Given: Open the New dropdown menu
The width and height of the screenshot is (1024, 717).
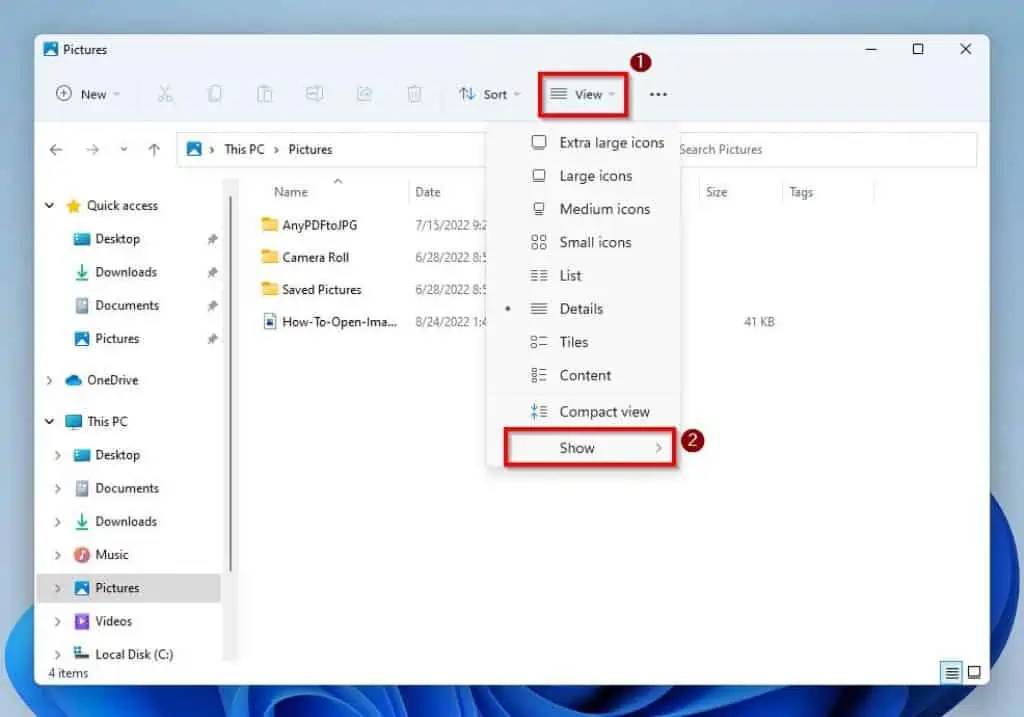Looking at the screenshot, I should tap(88, 95).
